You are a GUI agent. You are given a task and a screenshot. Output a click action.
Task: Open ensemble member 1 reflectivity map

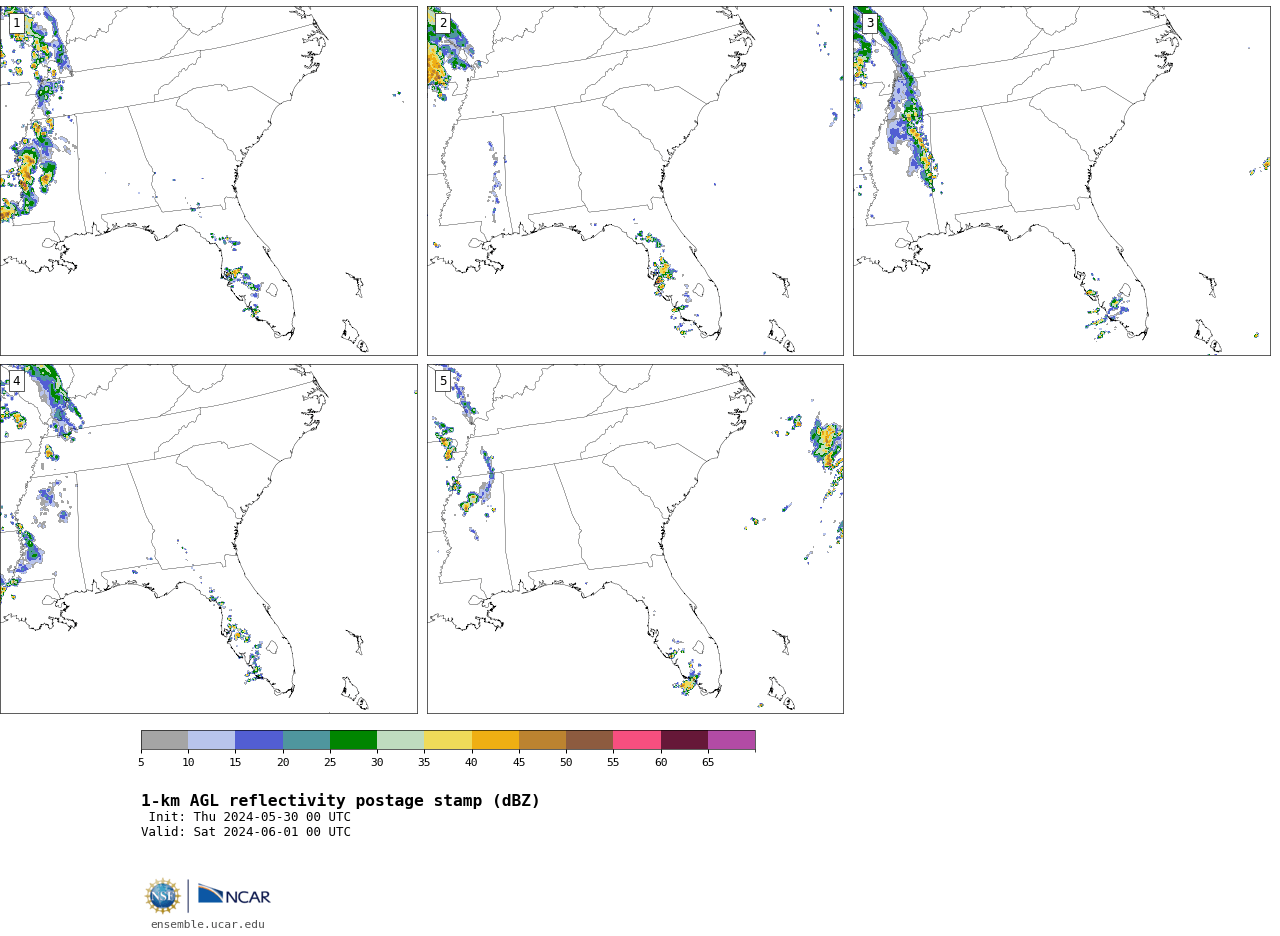pos(208,181)
